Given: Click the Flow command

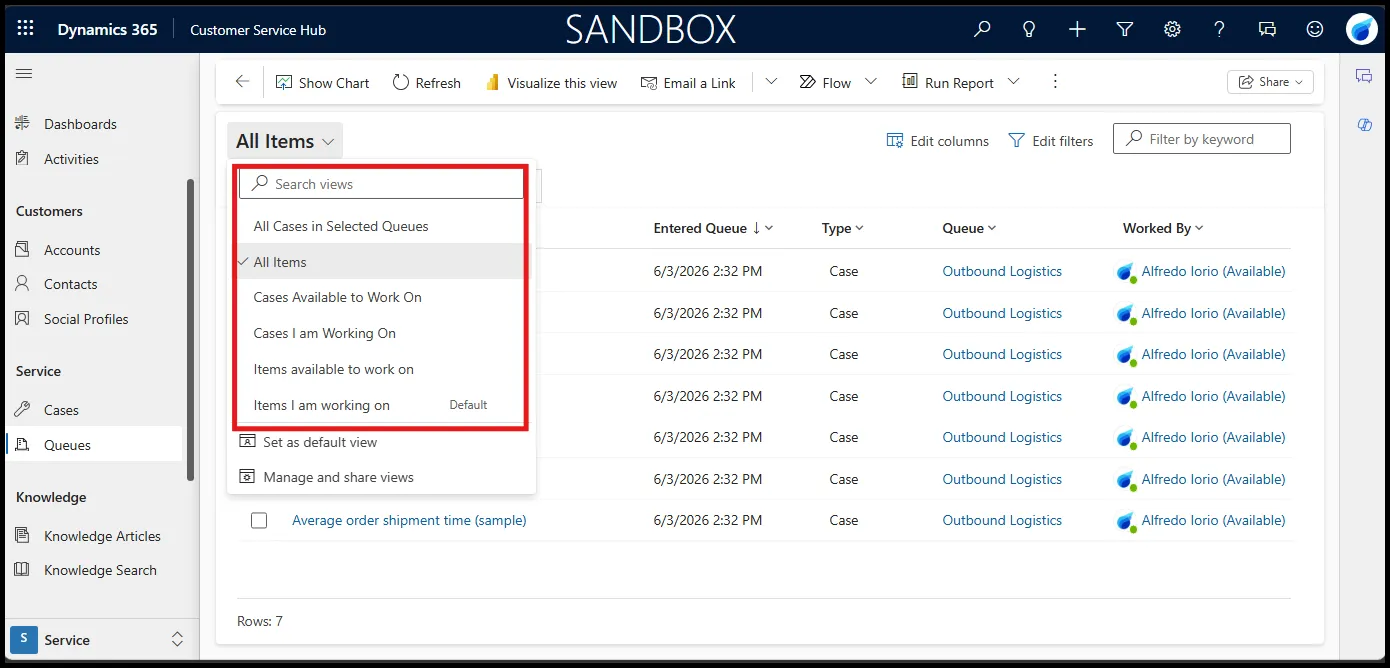Looking at the screenshot, I should 825,83.
